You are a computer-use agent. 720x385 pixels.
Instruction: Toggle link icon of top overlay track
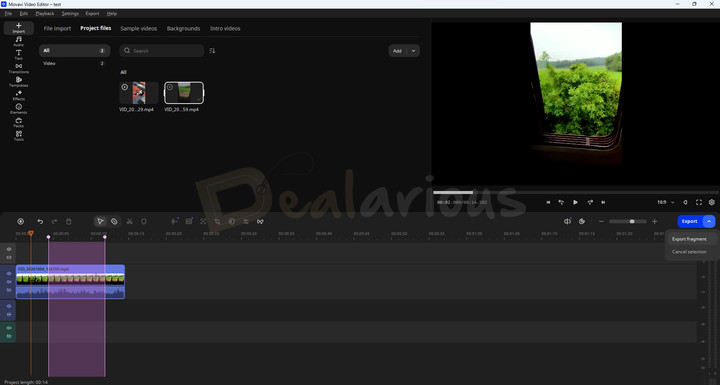[x=9, y=257]
